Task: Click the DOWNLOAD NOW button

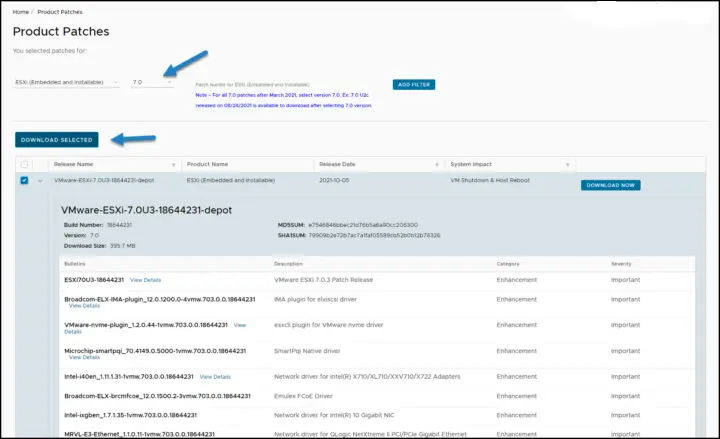Action: tap(610, 185)
